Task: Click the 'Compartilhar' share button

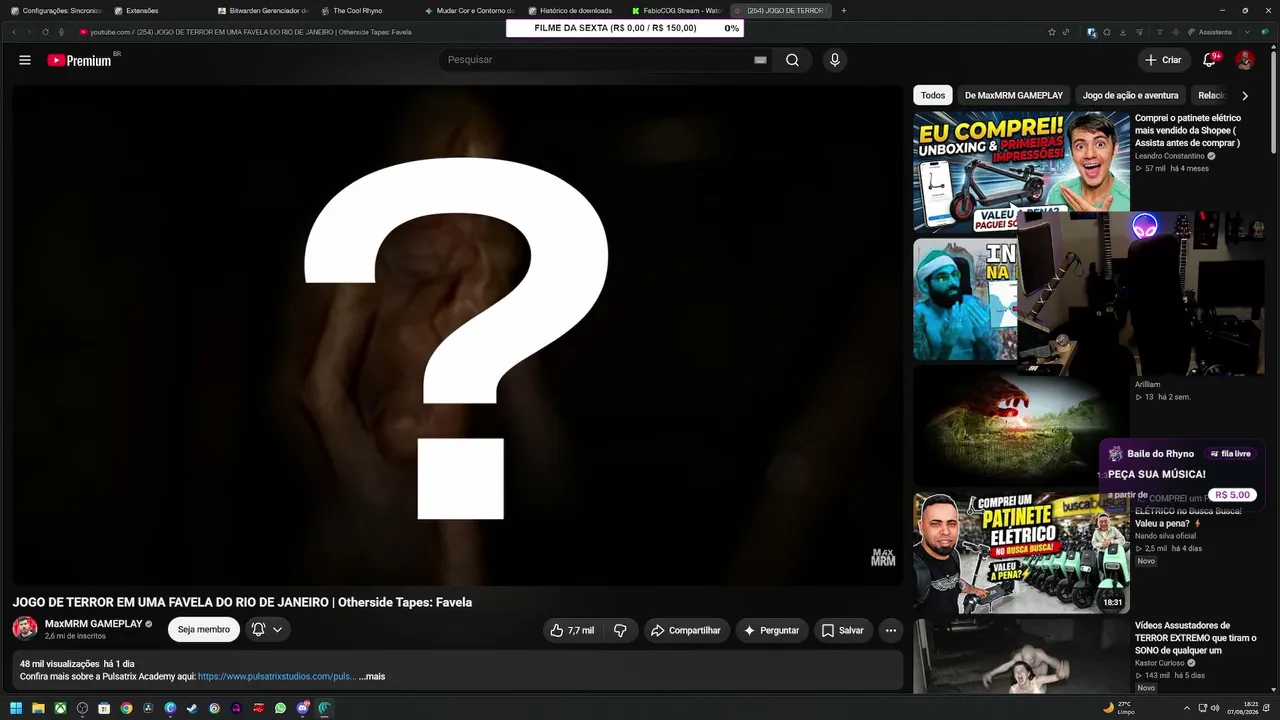Action: tap(686, 630)
